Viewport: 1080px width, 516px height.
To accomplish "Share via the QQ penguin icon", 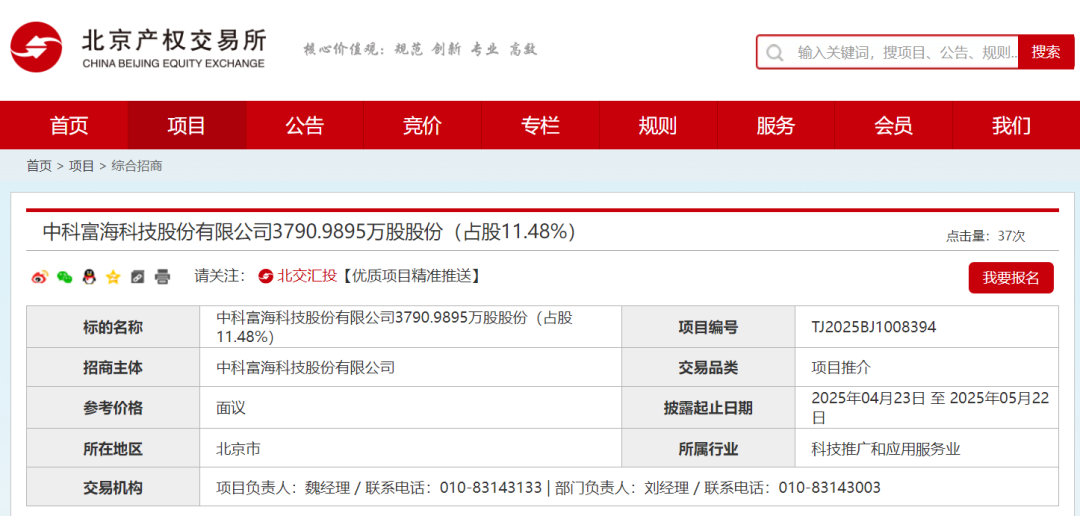I will tap(89, 277).
